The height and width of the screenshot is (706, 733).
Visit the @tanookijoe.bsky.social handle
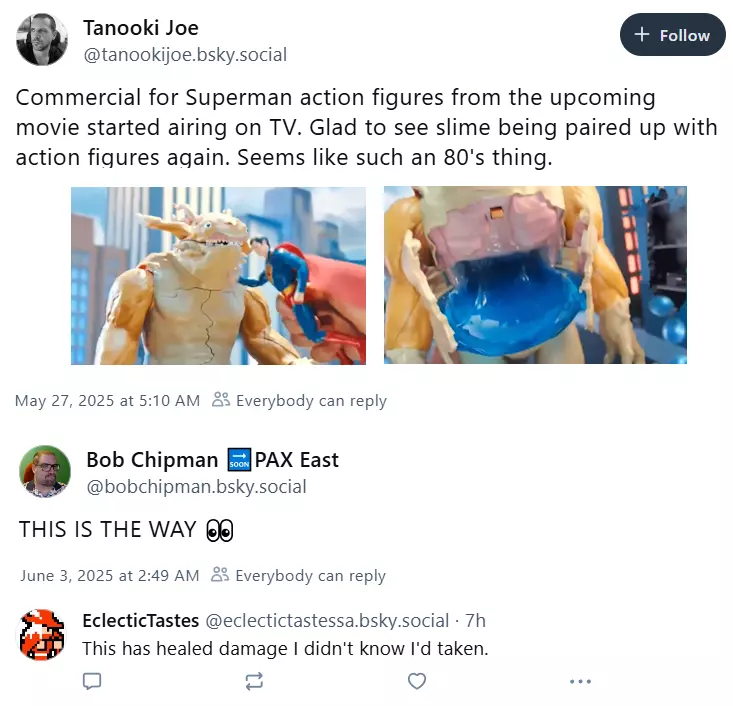tap(185, 55)
